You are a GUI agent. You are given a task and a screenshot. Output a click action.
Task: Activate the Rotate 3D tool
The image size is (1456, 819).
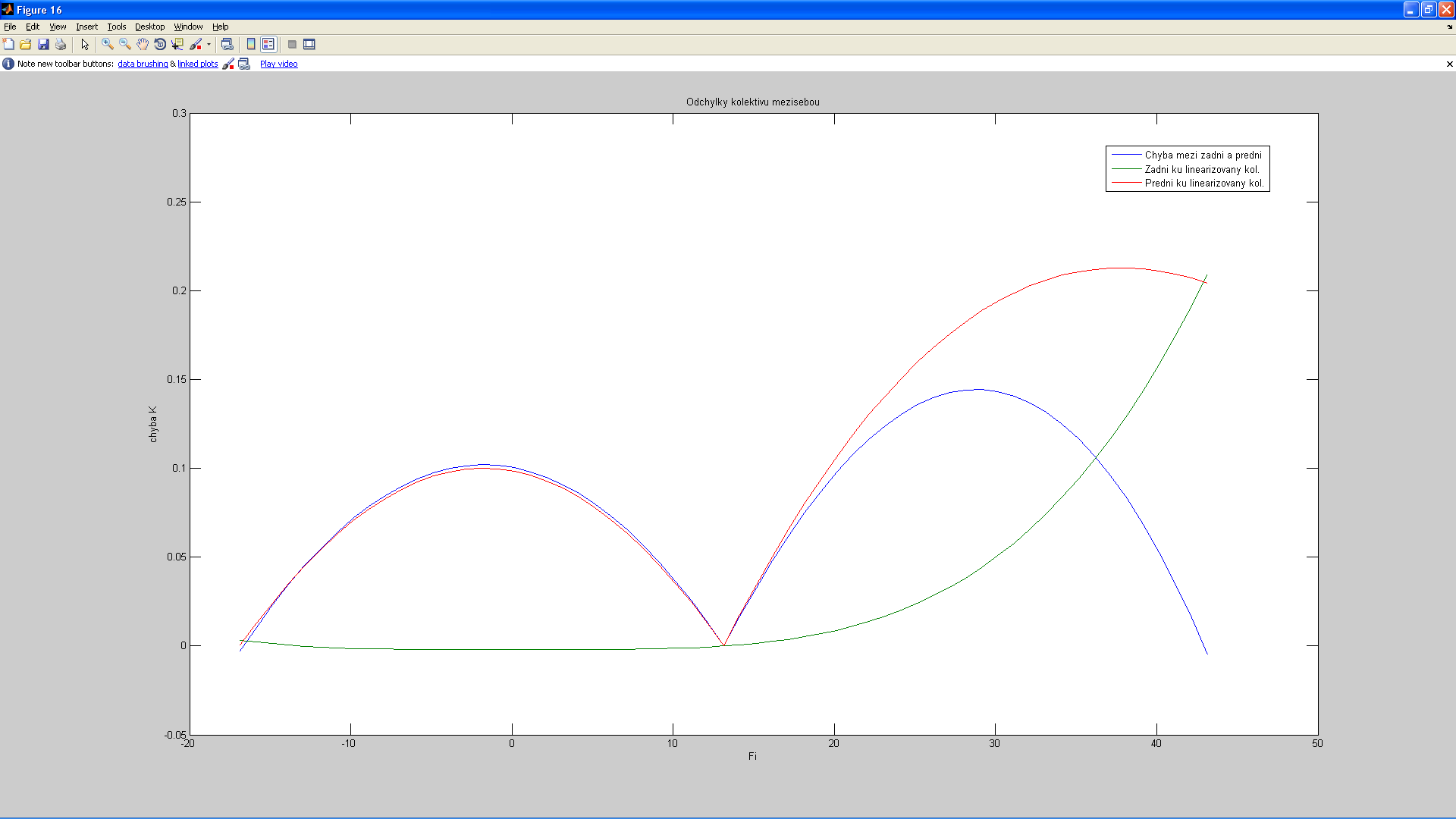(160, 44)
